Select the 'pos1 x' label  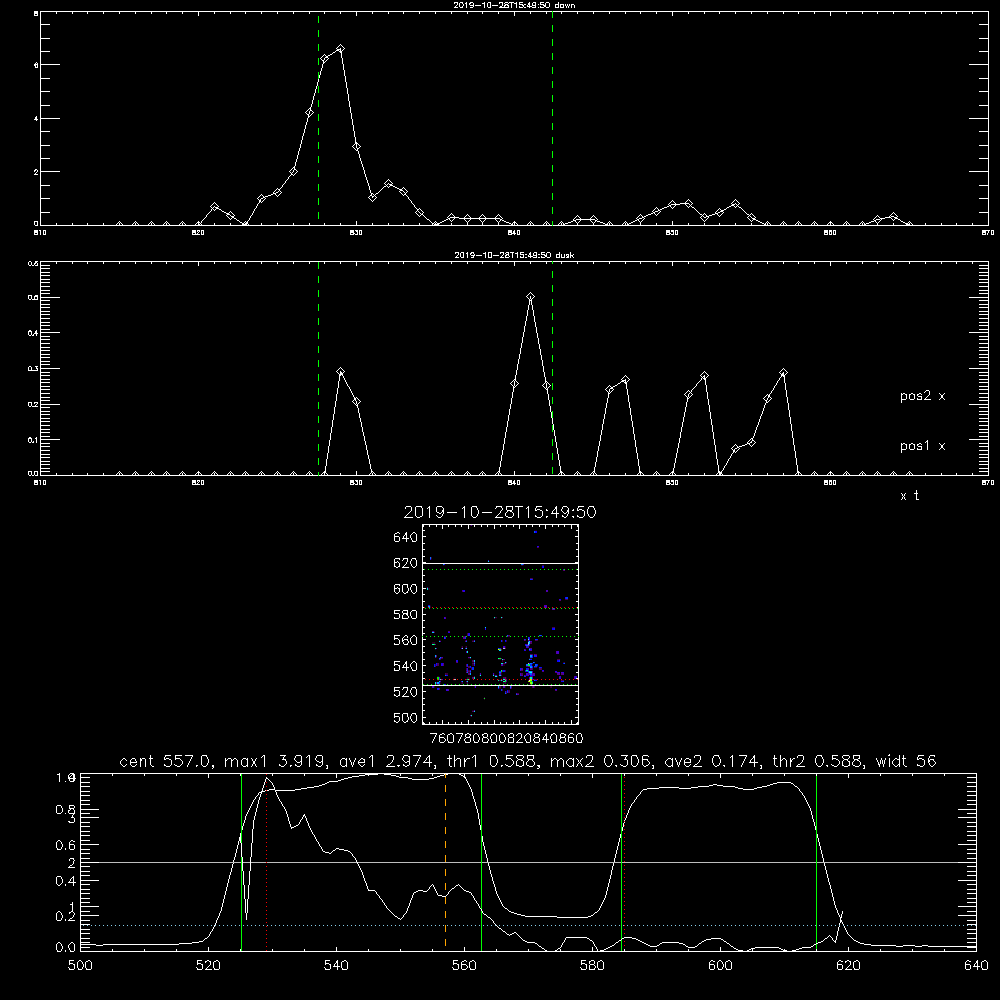coord(922,446)
